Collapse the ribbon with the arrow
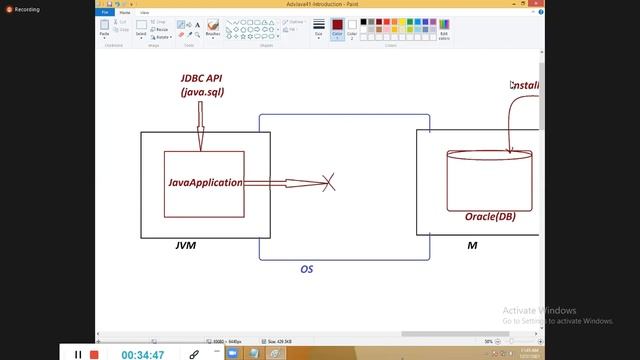The height and width of the screenshot is (360, 640). [x=533, y=12]
